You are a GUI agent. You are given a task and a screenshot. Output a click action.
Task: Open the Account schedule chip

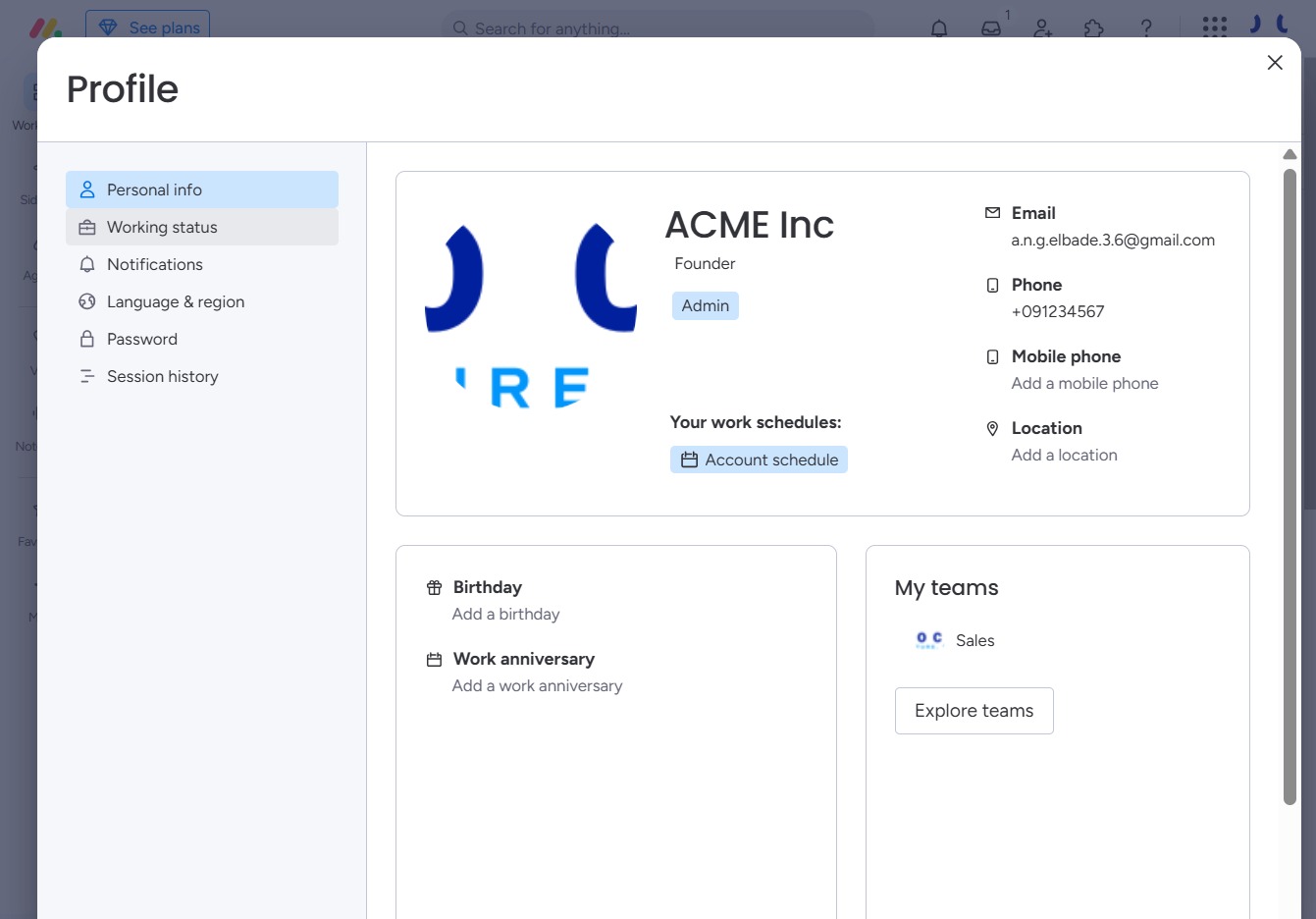759,459
